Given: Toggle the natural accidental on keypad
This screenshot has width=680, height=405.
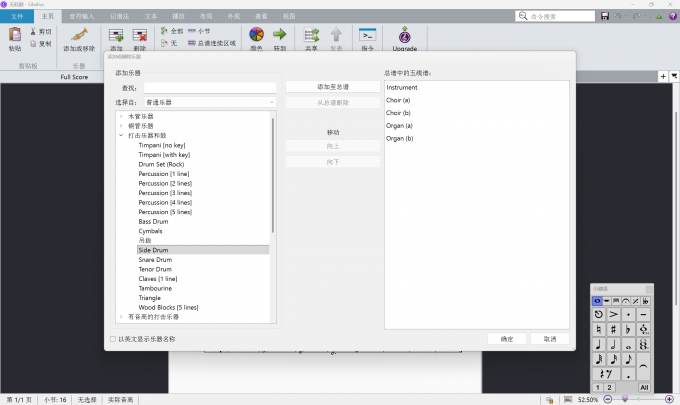Looking at the screenshot, I should coord(598,329).
